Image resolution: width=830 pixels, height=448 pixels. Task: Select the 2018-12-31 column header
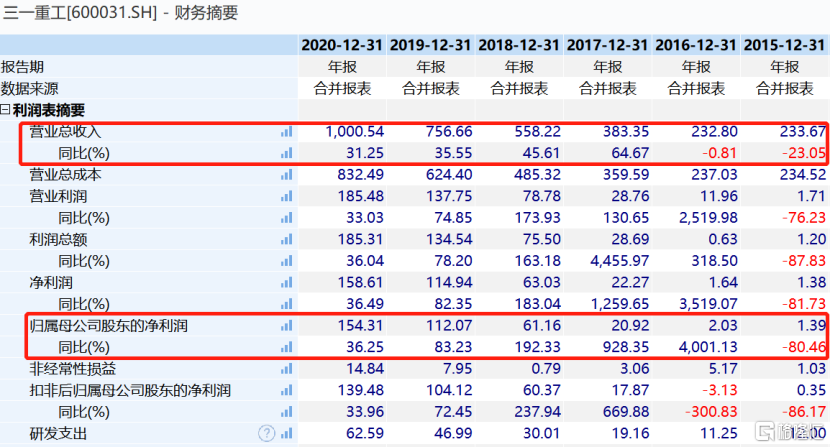519,46
